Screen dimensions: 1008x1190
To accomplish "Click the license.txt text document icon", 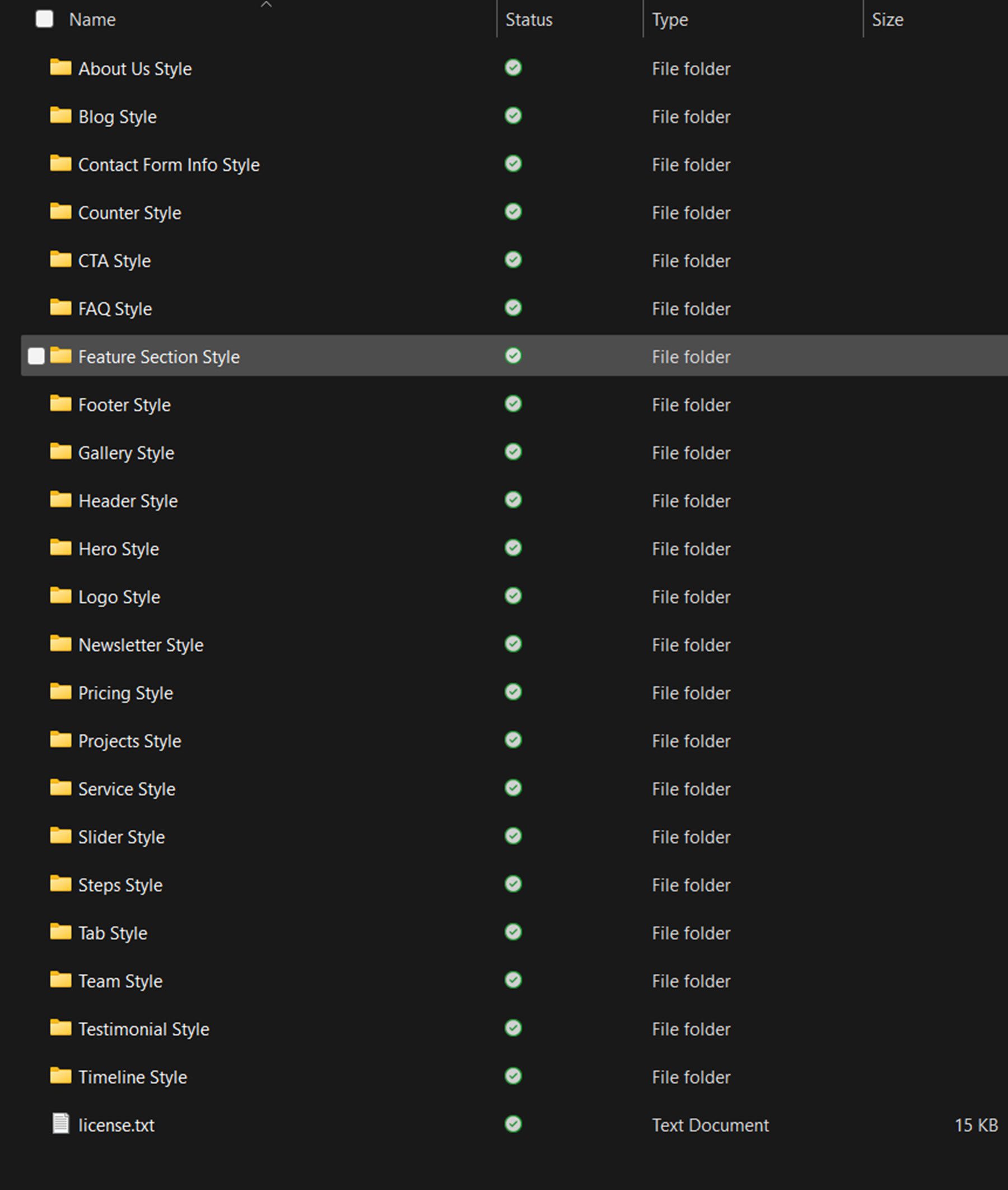I will coord(60,1123).
